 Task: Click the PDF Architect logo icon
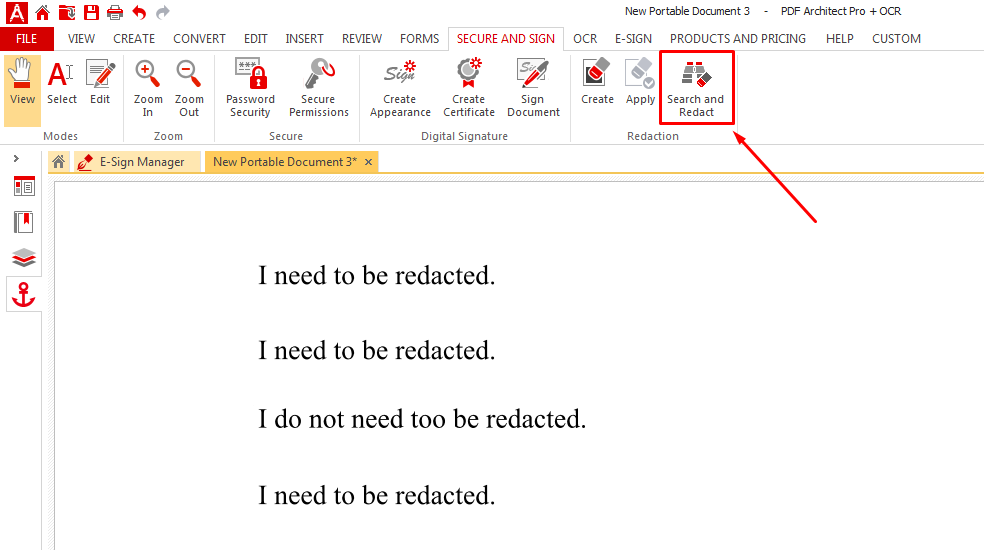click(17, 13)
